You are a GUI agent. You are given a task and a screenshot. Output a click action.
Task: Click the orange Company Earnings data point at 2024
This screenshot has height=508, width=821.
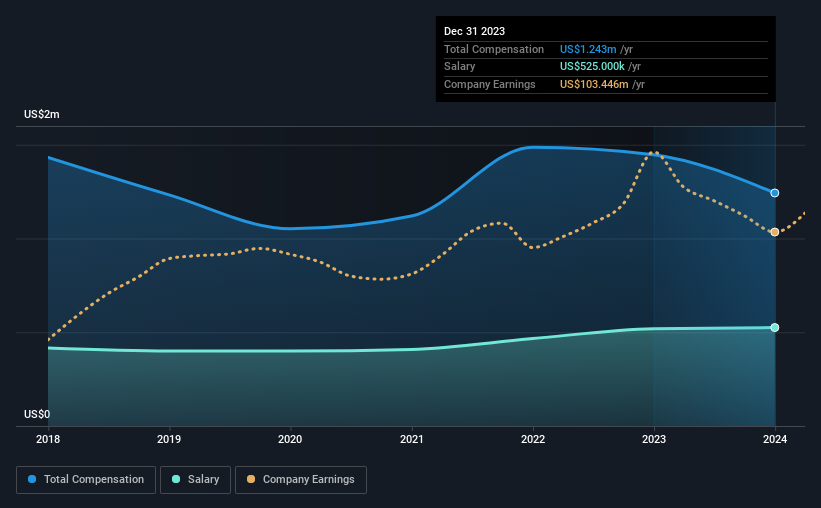[x=775, y=232]
